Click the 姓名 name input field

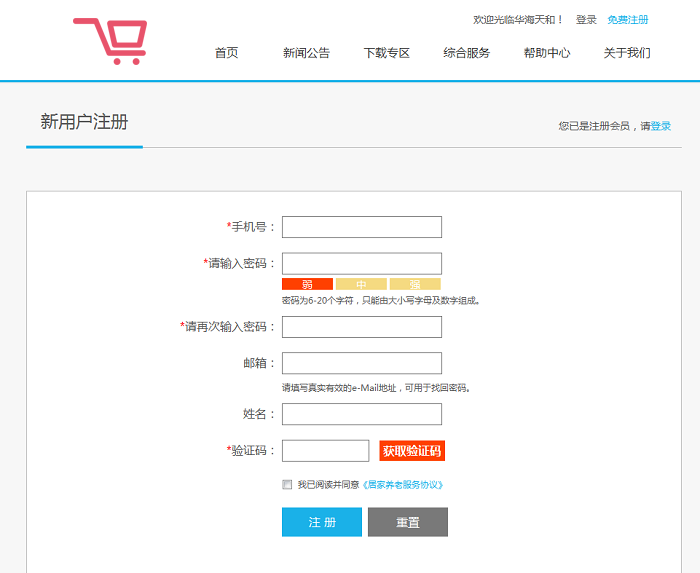pyautogui.click(x=362, y=414)
